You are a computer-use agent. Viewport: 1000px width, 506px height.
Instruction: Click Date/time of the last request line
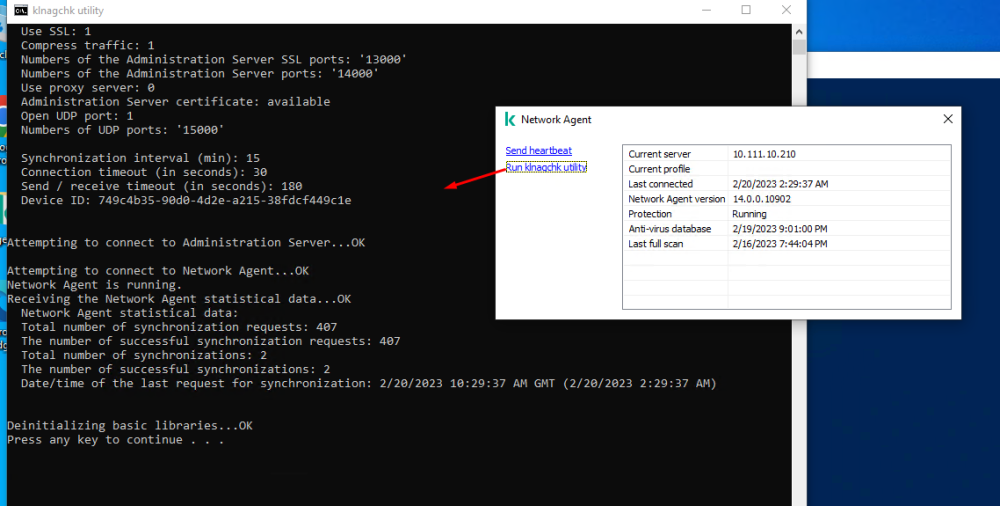click(369, 383)
